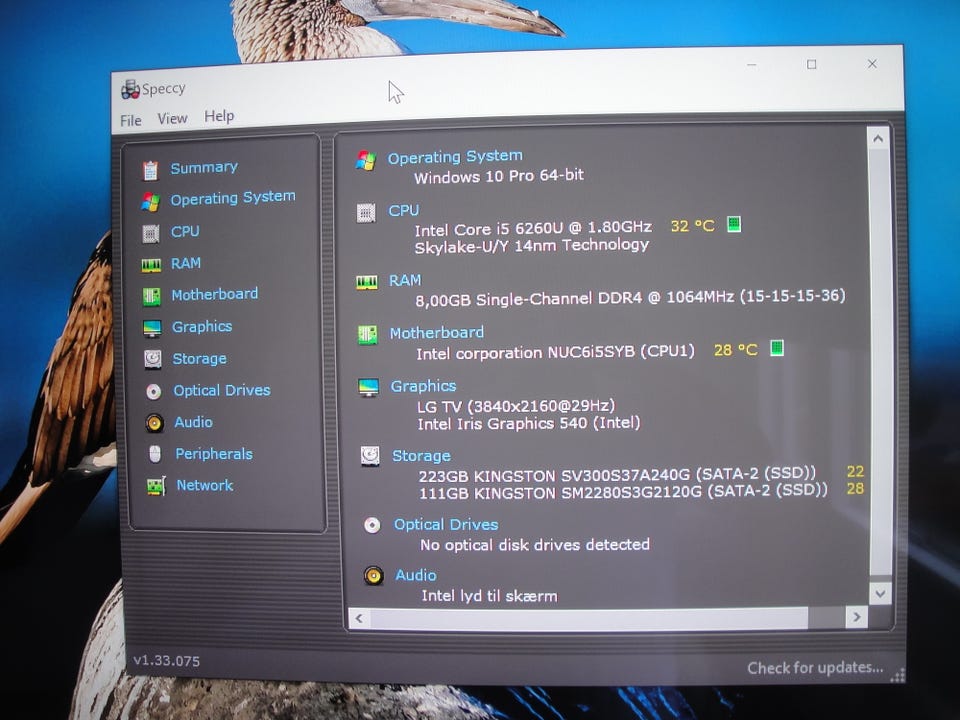960x720 pixels.
Task: Click version label v1.33.075
Action: 167,661
